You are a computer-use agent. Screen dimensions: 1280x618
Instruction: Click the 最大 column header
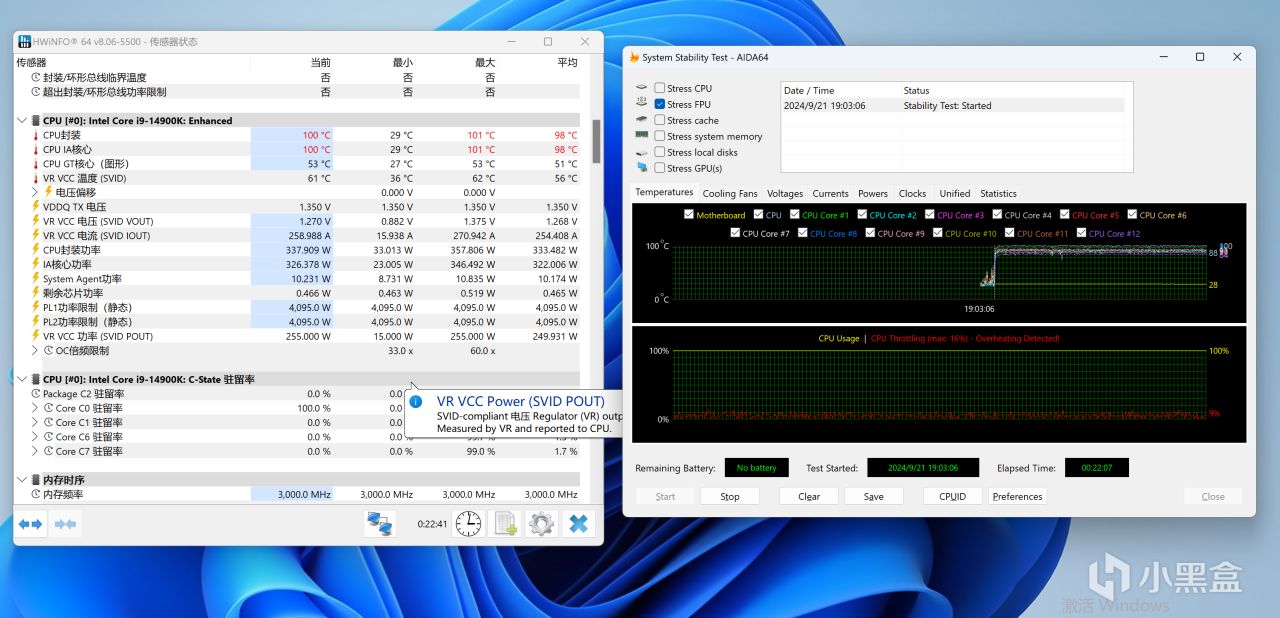pos(484,62)
